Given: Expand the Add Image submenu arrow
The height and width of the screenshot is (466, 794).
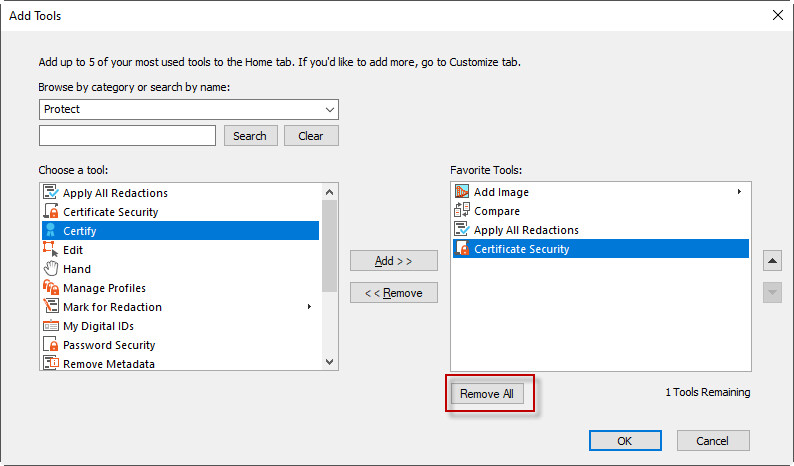Looking at the screenshot, I should [739, 192].
